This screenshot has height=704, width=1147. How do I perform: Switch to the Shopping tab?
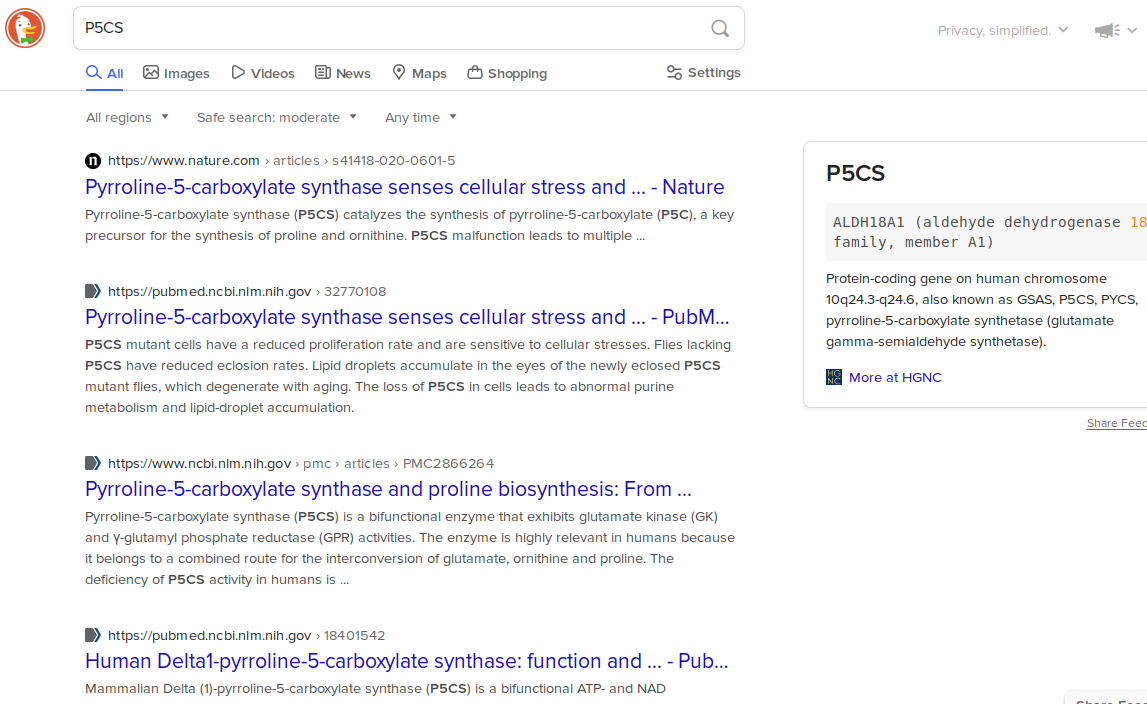coord(507,73)
